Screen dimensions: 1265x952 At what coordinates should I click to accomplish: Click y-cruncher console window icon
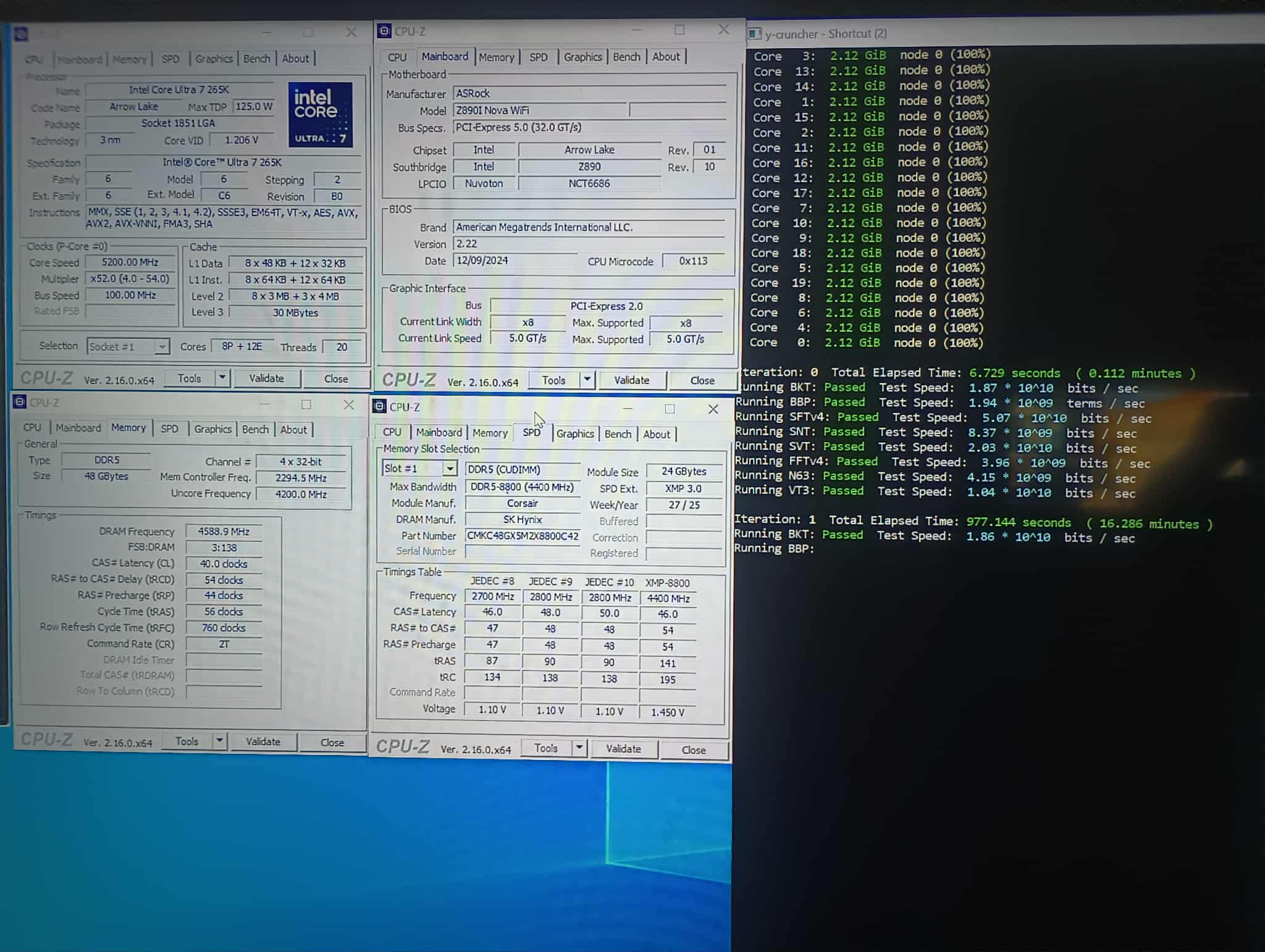pos(755,34)
